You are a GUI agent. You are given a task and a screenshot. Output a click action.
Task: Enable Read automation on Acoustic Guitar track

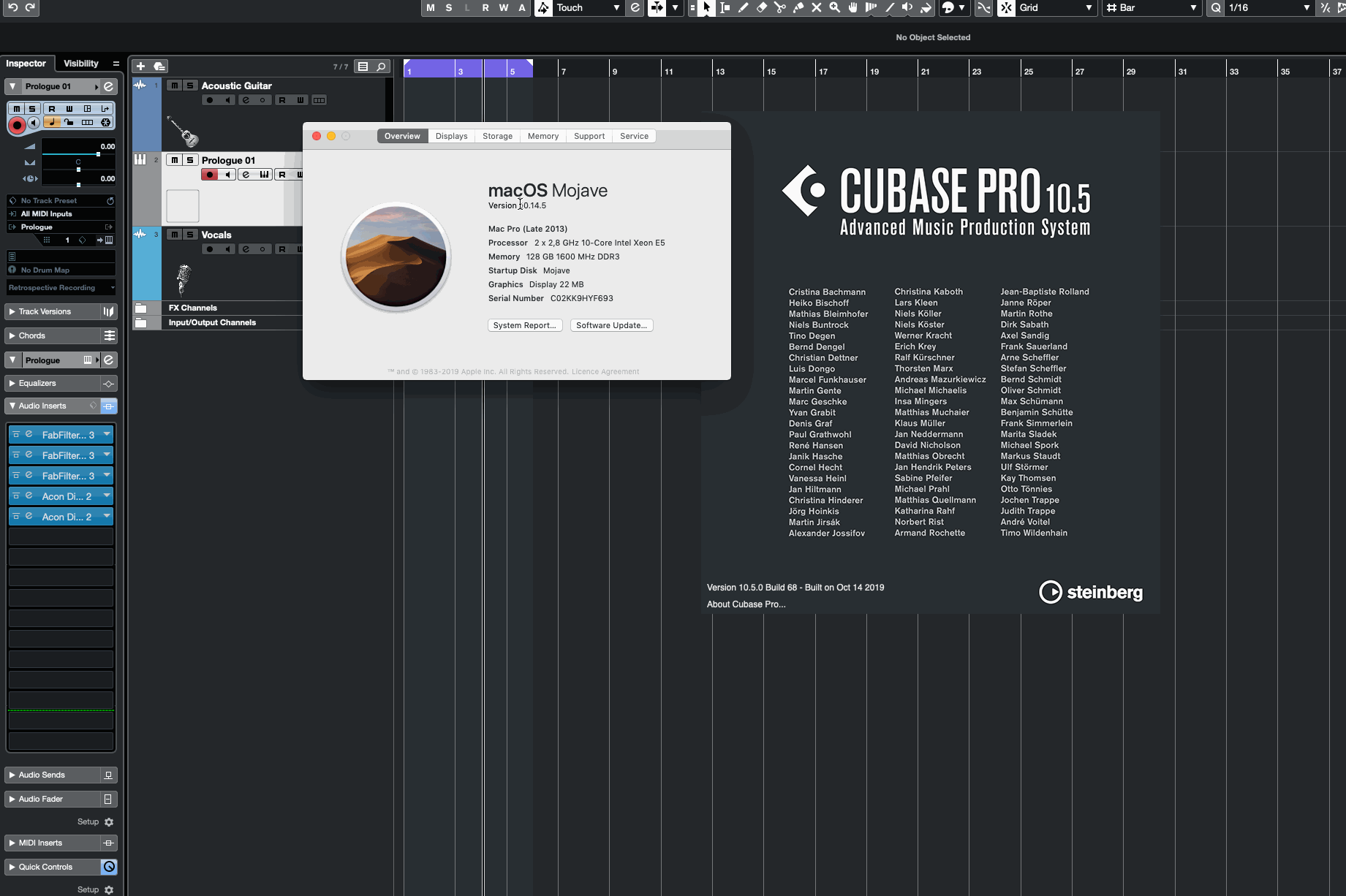click(282, 100)
